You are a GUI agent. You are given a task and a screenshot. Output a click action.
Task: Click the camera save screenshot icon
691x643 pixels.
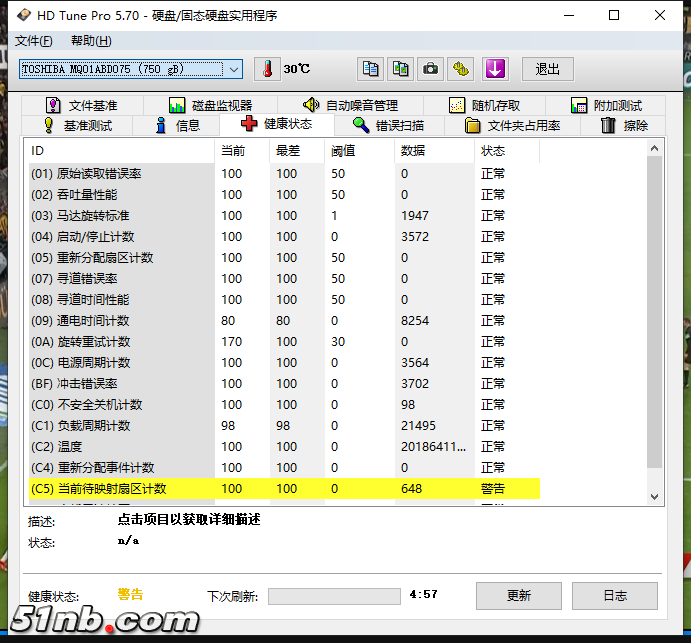point(430,69)
